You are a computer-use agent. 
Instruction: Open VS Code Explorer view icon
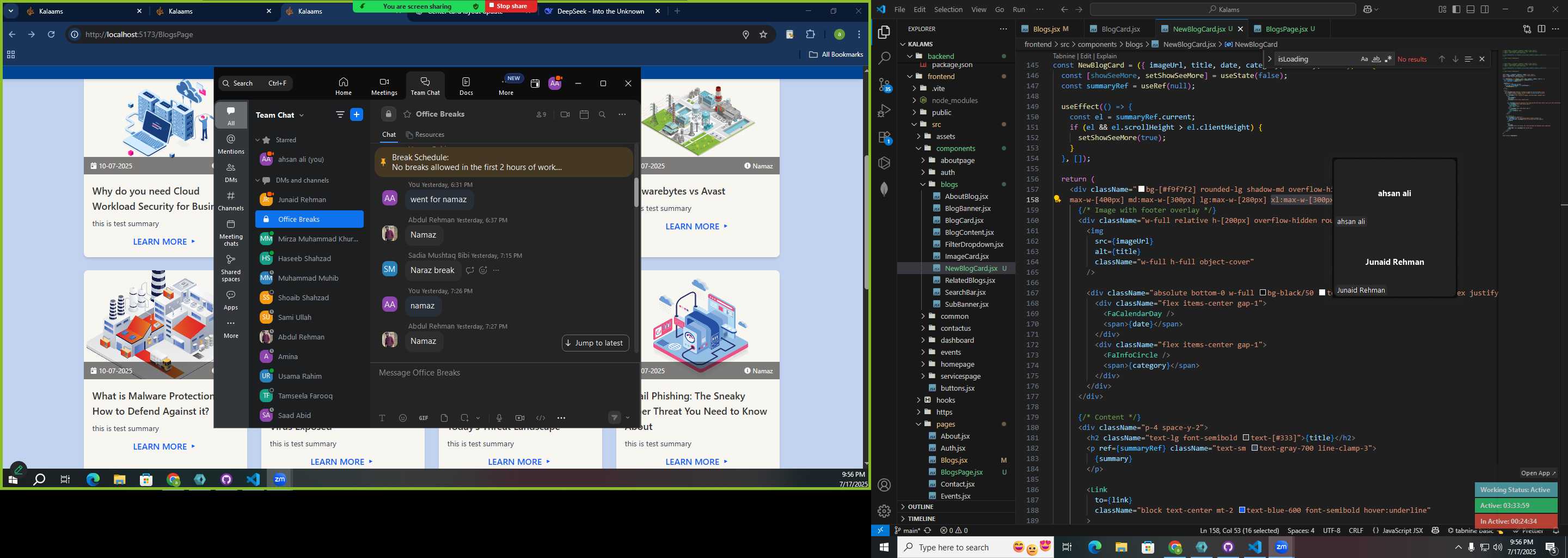tap(884, 32)
